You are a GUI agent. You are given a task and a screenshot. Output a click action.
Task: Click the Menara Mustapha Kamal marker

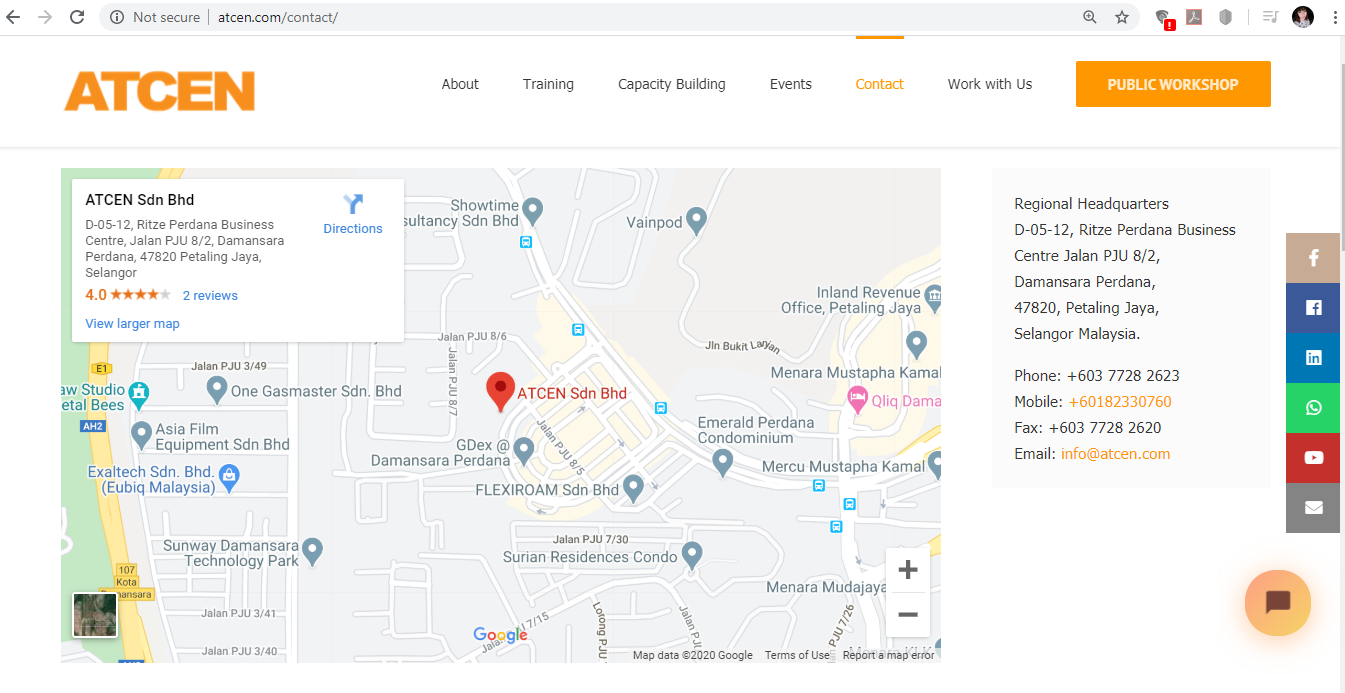[916, 346]
